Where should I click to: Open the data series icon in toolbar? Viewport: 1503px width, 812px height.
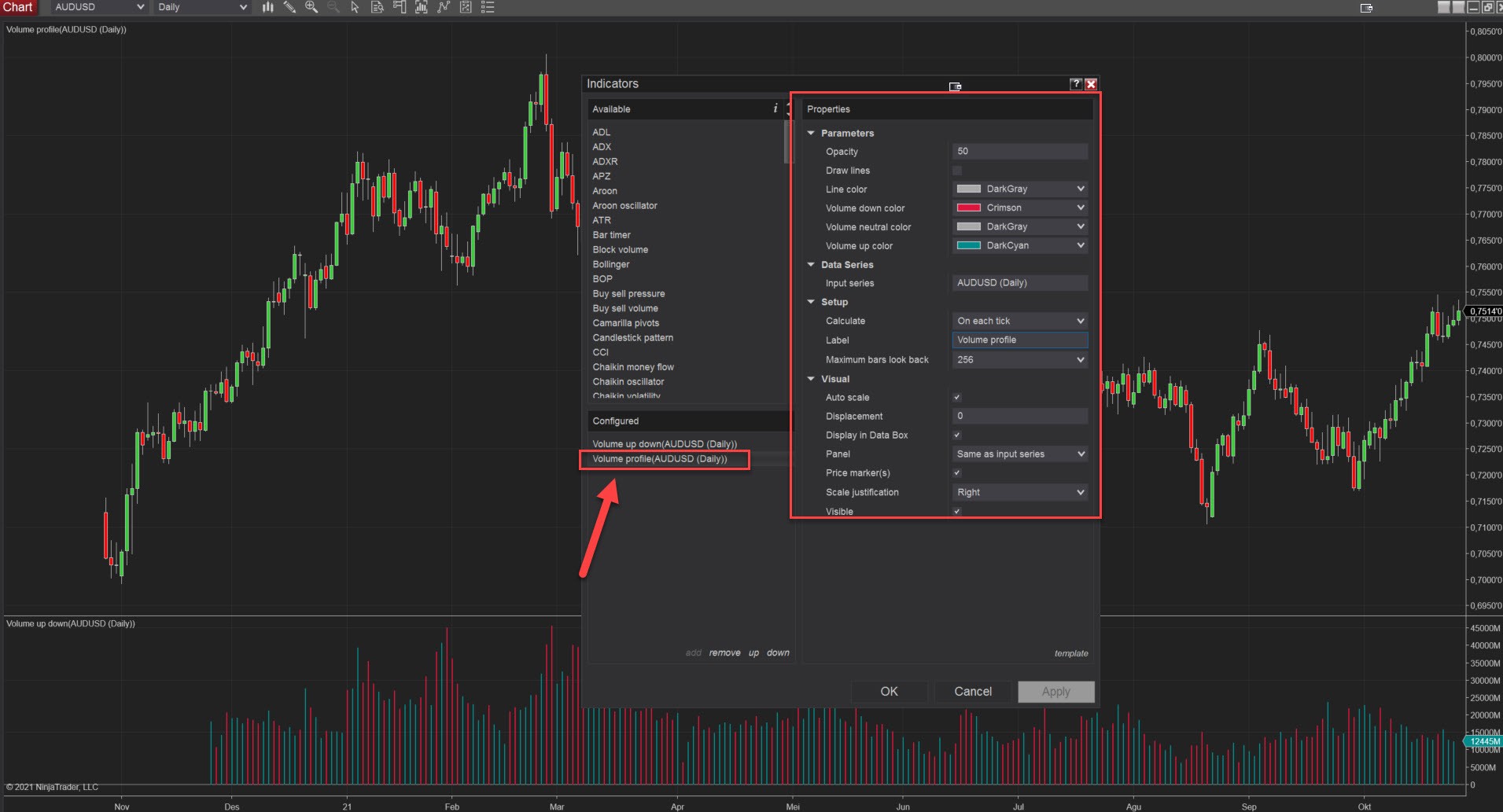pyautogui.click(x=422, y=7)
